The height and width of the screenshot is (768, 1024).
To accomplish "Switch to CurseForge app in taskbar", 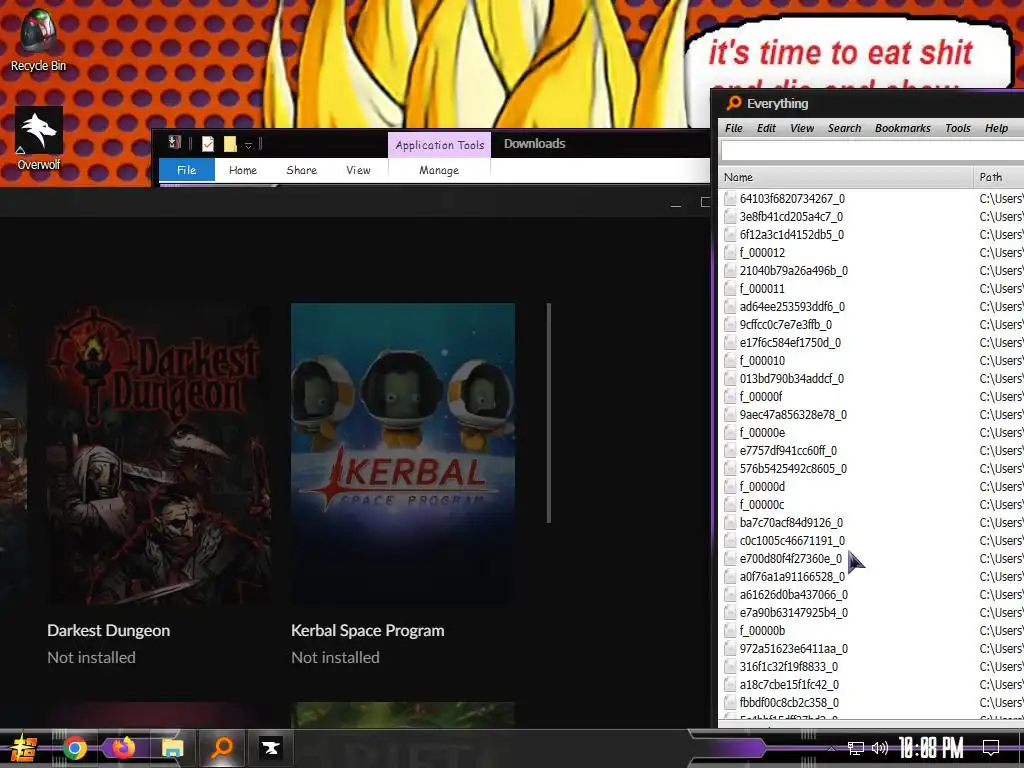I will click(270, 748).
